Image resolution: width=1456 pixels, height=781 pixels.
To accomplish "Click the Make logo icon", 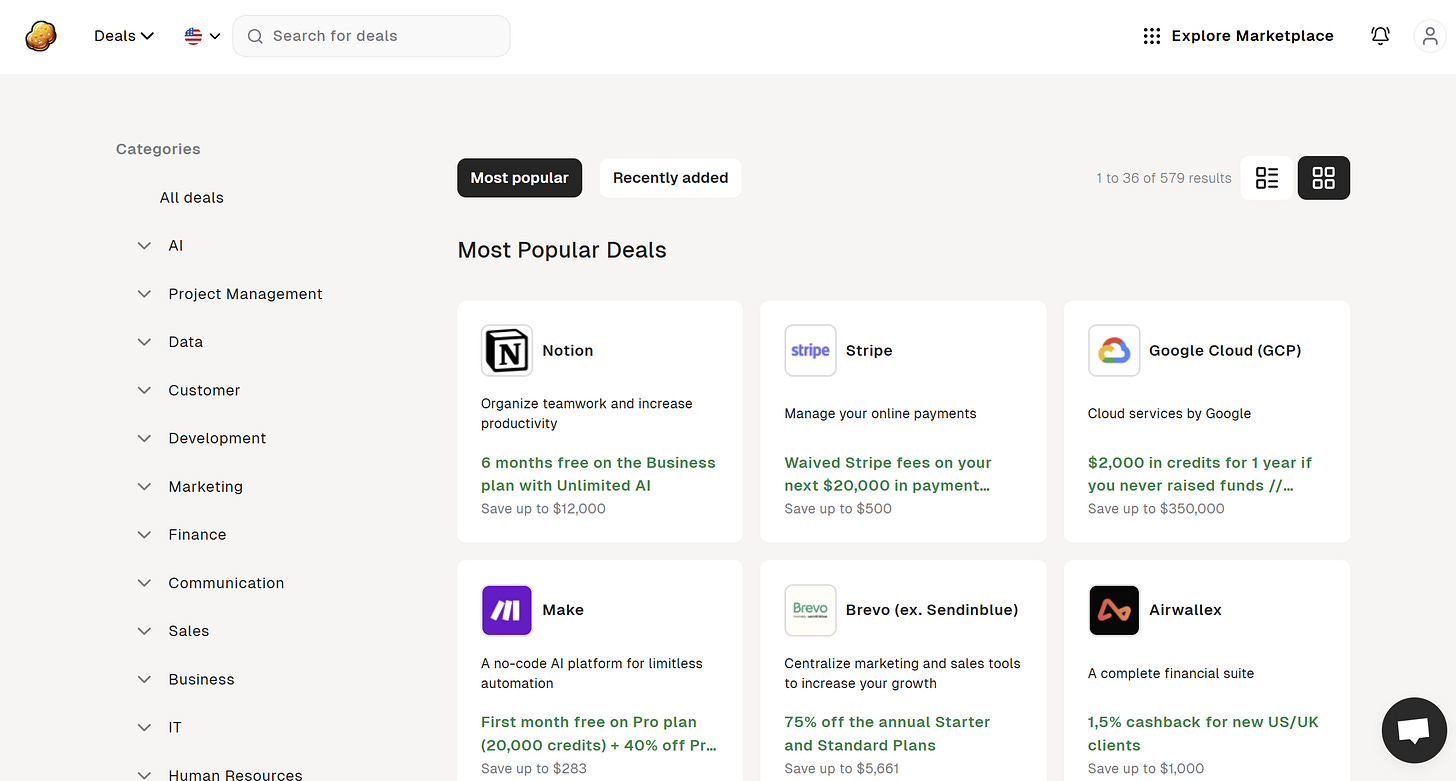I will point(507,610).
